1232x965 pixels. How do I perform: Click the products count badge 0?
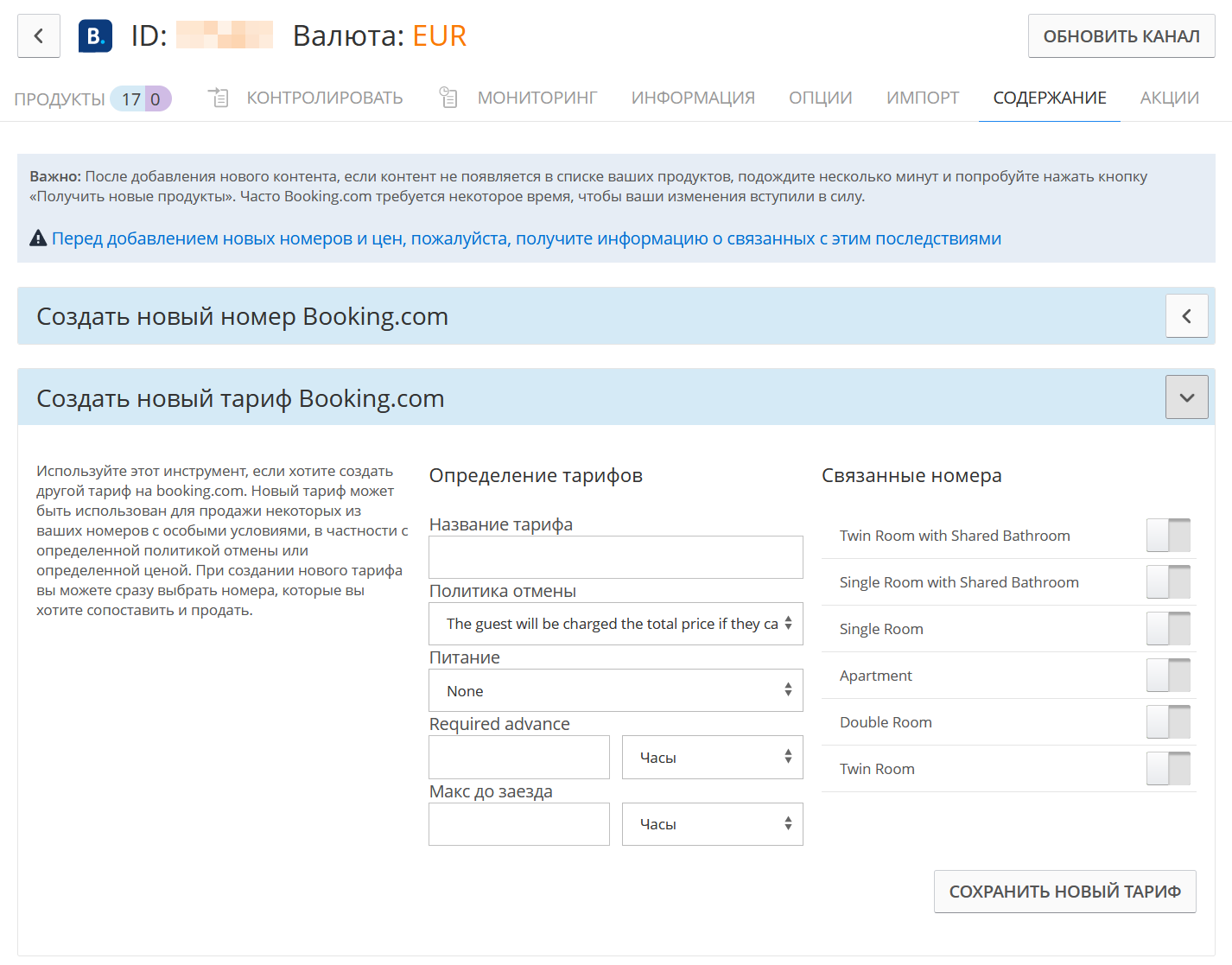(x=156, y=99)
